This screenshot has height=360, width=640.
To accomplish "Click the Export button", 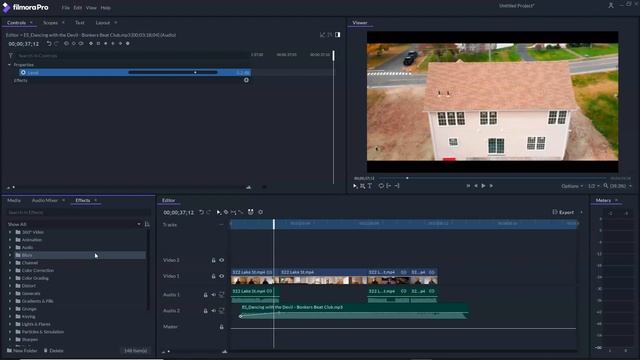I will click(x=563, y=212).
